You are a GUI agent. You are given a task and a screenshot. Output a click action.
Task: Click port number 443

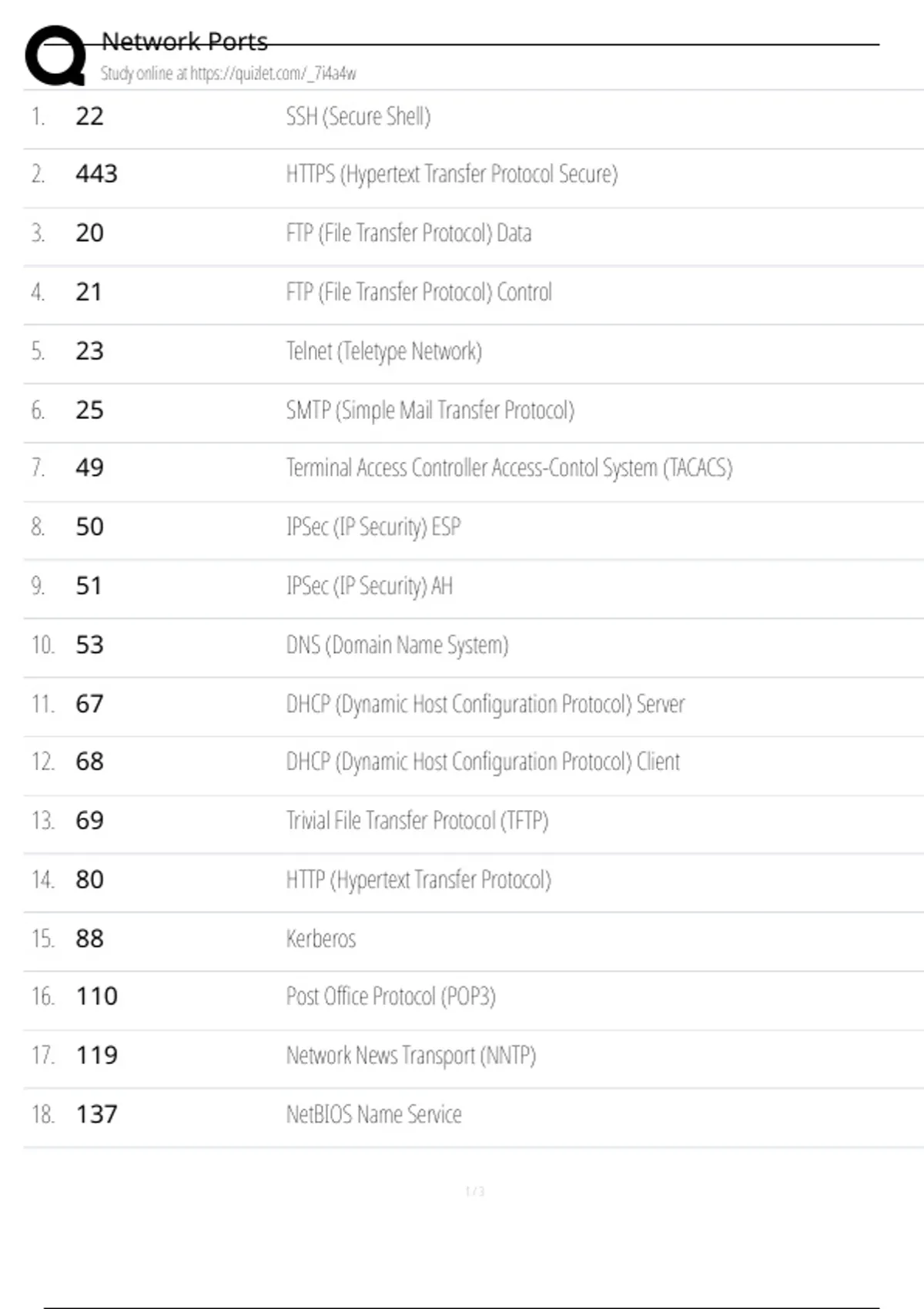click(96, 174)
